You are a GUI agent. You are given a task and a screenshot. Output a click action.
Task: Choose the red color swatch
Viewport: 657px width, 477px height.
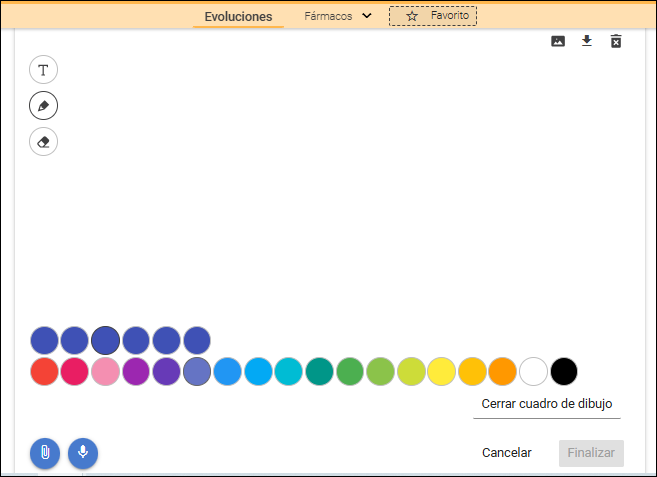[44, 371]
